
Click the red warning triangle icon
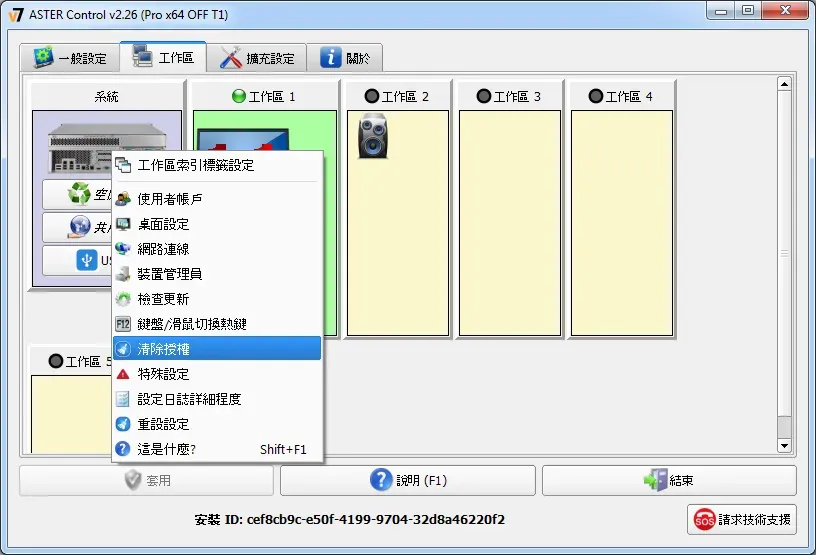[x=123, y=374]
